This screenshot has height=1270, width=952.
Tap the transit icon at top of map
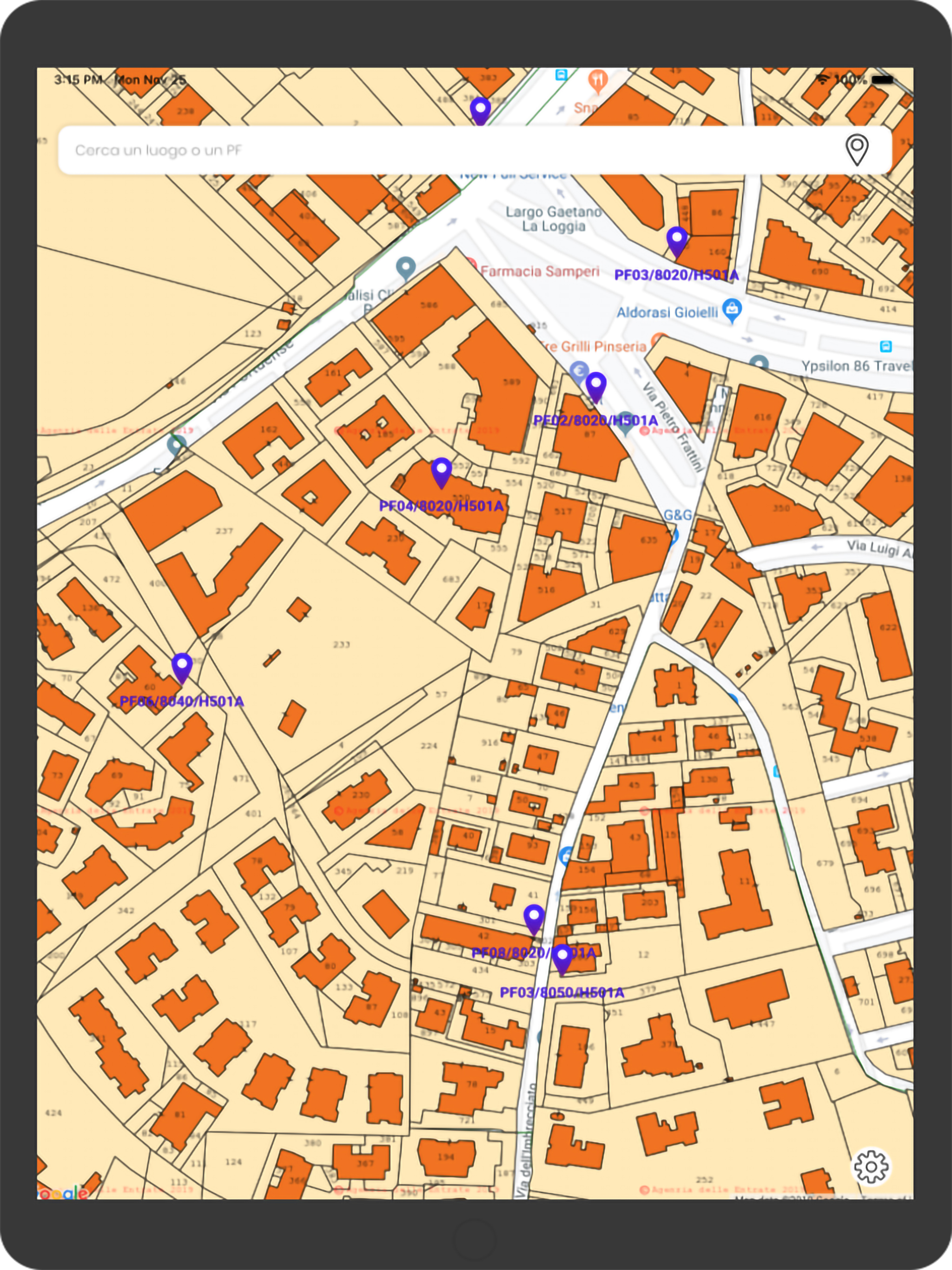[x=561, y=75]
